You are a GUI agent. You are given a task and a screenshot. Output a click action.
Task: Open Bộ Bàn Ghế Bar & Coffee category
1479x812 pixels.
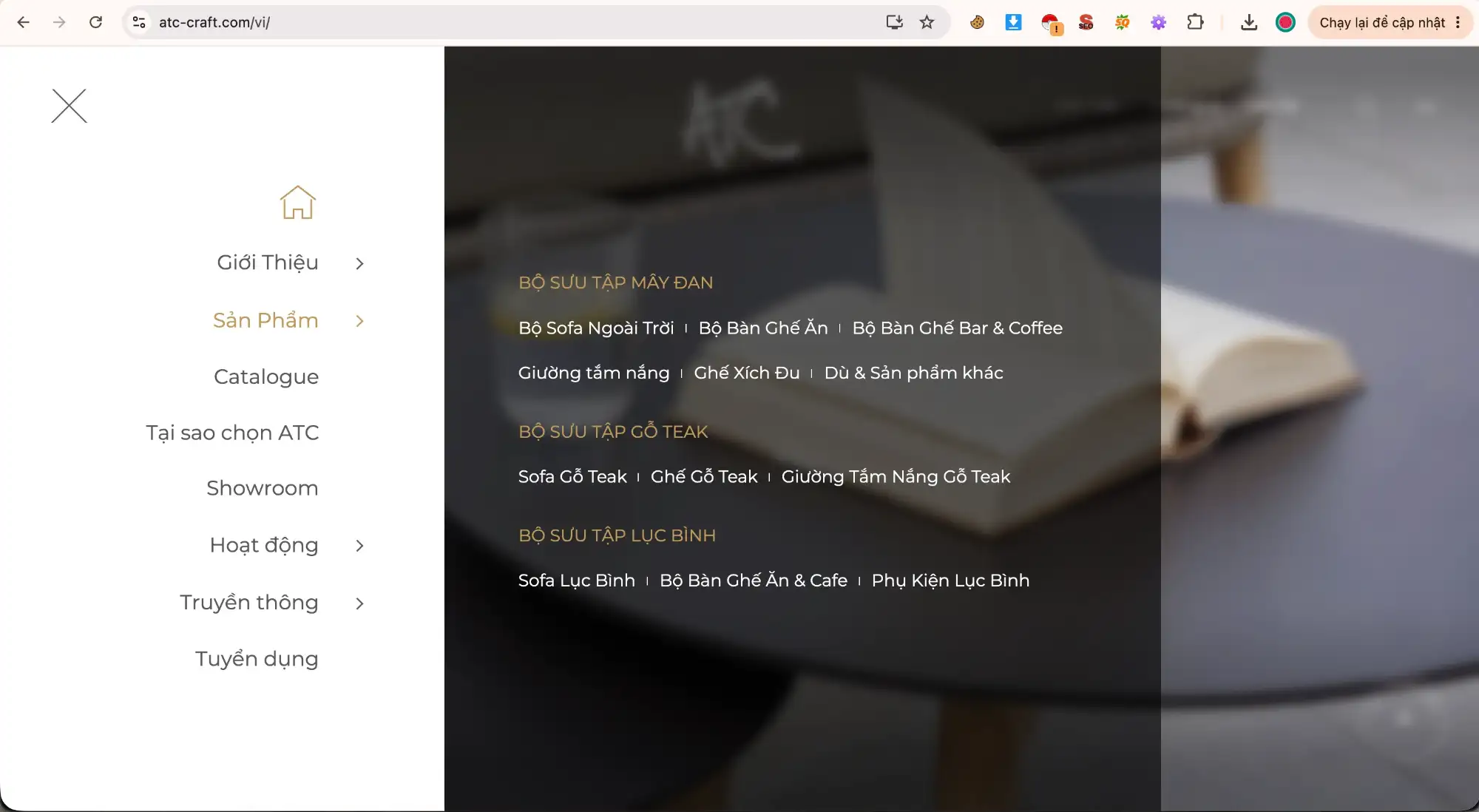[x=958, y=328]
